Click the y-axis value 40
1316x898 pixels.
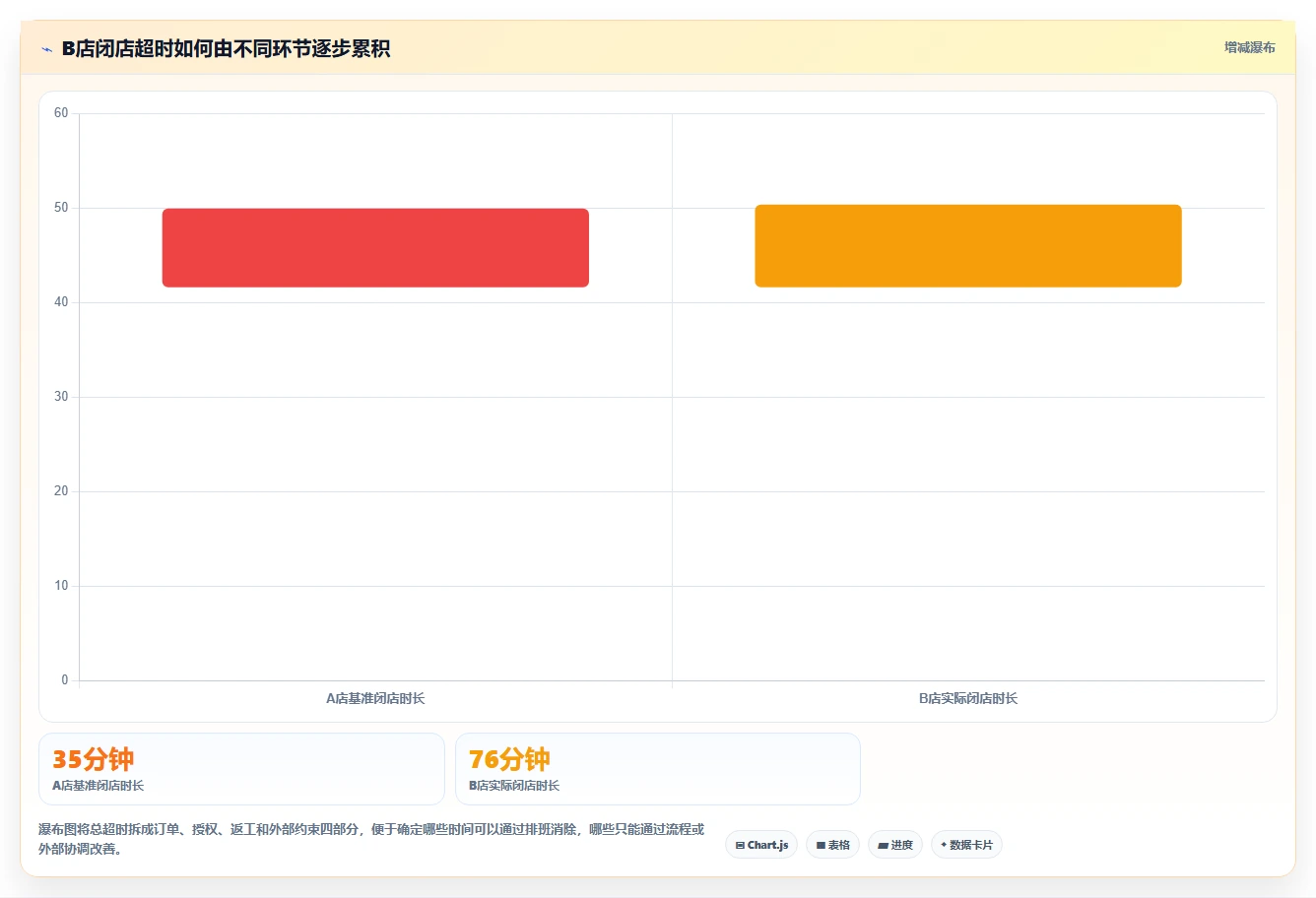pos(61,302)
